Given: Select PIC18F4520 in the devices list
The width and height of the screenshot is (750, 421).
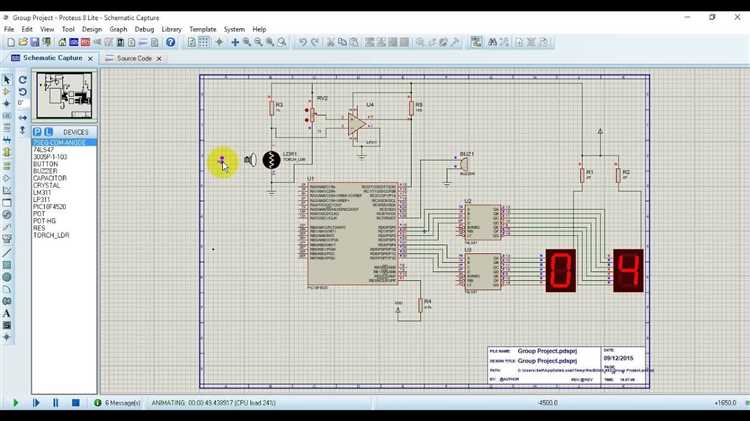Looking at the screenshot, I should point(49,207).
